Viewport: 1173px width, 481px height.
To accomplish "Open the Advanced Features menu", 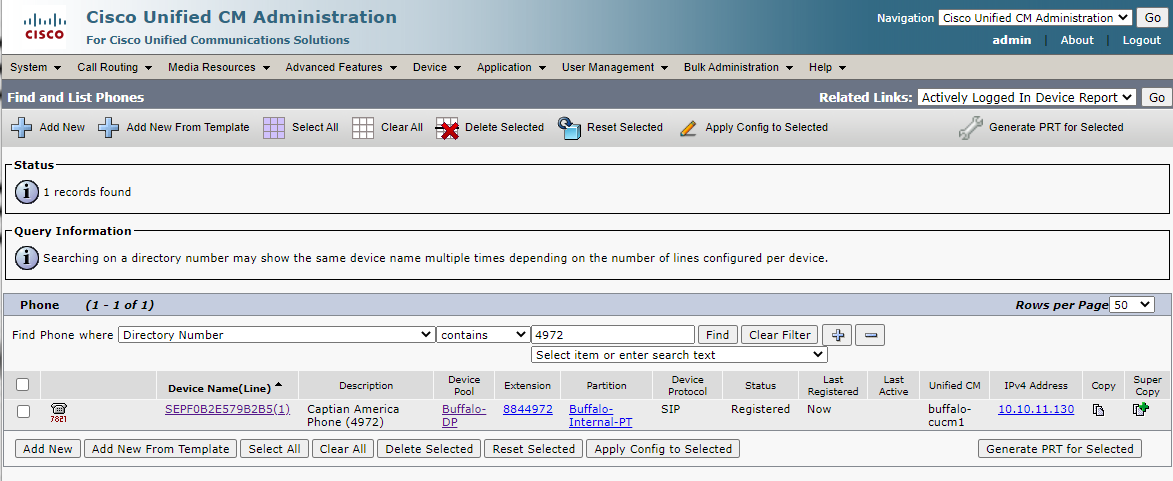I will click(x=340, y=67).
